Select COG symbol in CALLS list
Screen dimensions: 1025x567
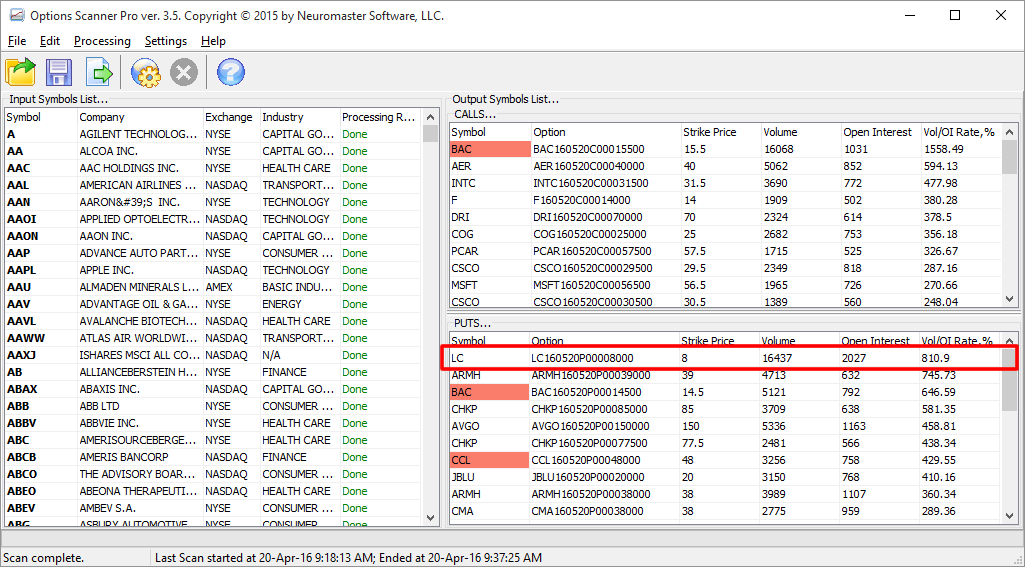click(462, 234)
